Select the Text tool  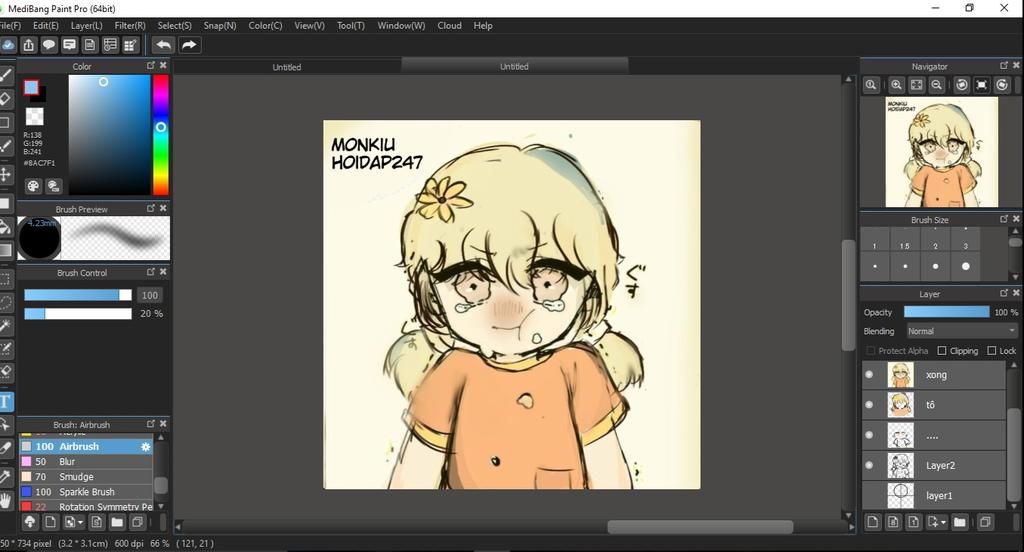(x=6, y=402)
